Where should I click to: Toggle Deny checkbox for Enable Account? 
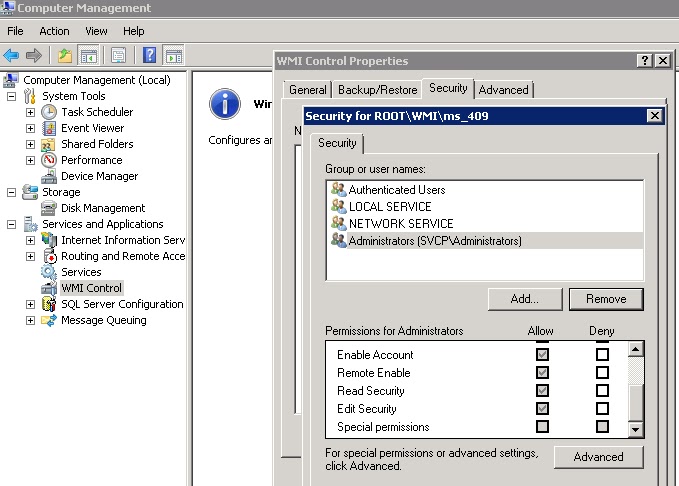click(602, 355)
